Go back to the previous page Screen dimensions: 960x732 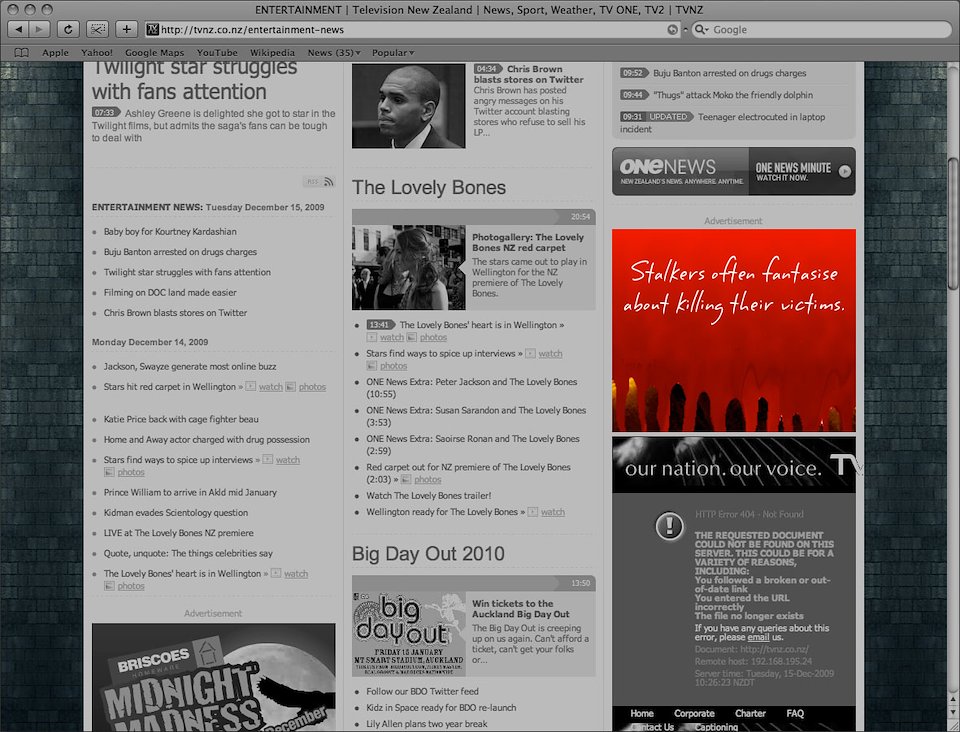pos(19,29)
